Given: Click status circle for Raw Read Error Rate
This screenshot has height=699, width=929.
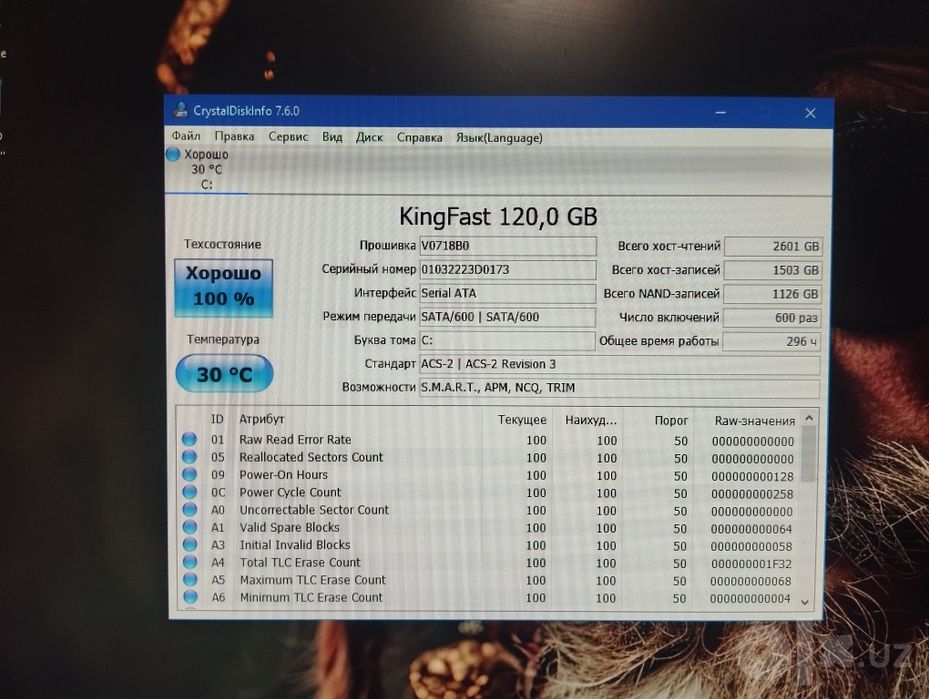Looking at the screenshot, I should (x=189, y=439).
